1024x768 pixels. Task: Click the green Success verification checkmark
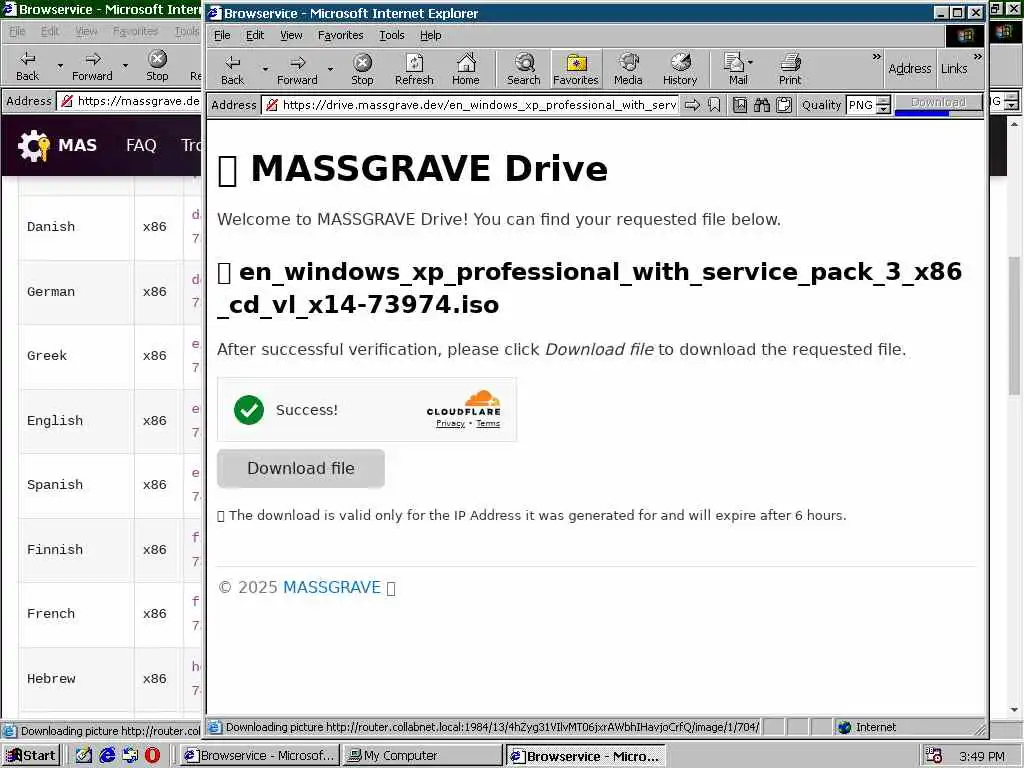(249, 410)
